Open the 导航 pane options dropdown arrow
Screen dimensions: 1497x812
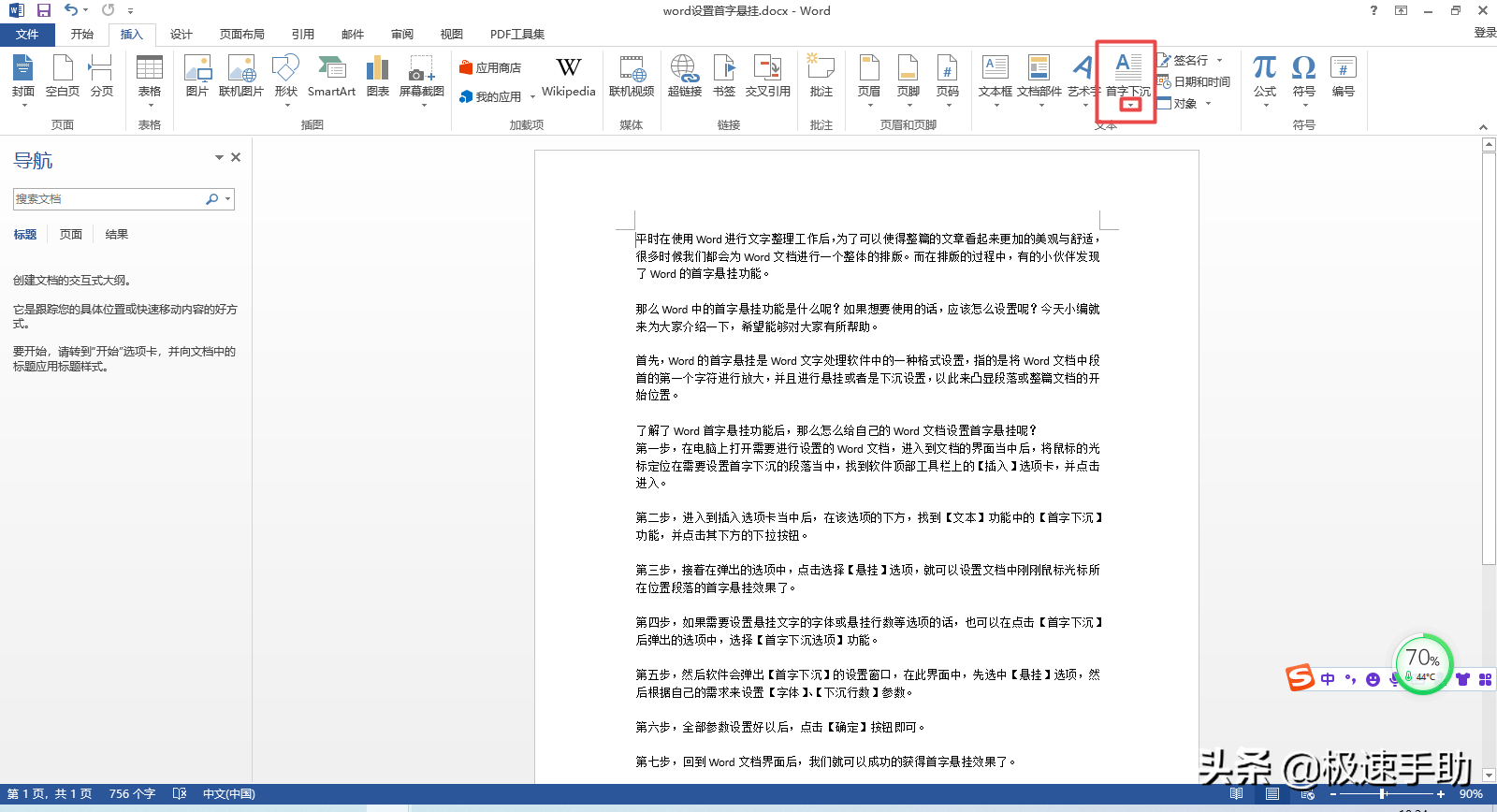pyautogui.click(x=219, y=157)
